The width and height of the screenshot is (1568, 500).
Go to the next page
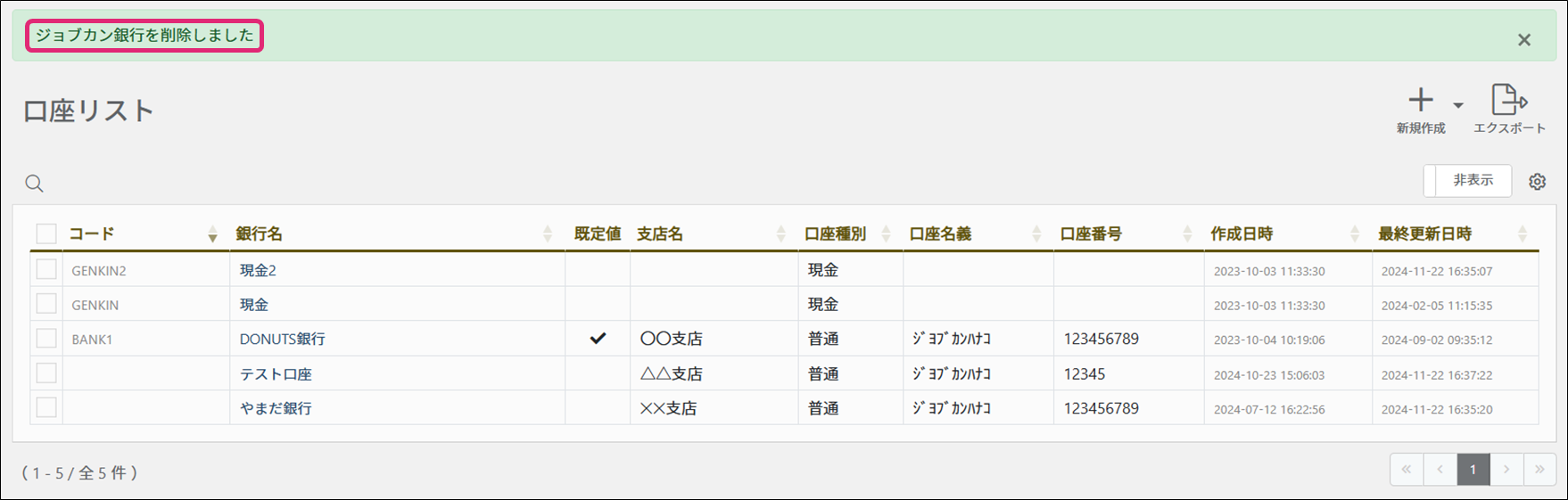click(x=1506, y=470)
